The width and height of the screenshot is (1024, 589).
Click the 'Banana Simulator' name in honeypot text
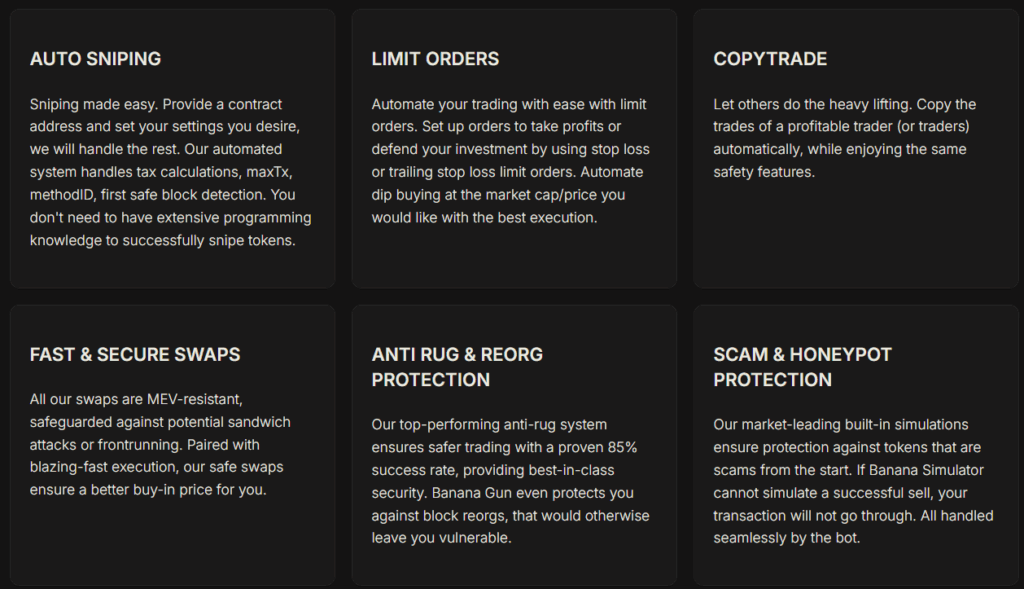(922, 470)
